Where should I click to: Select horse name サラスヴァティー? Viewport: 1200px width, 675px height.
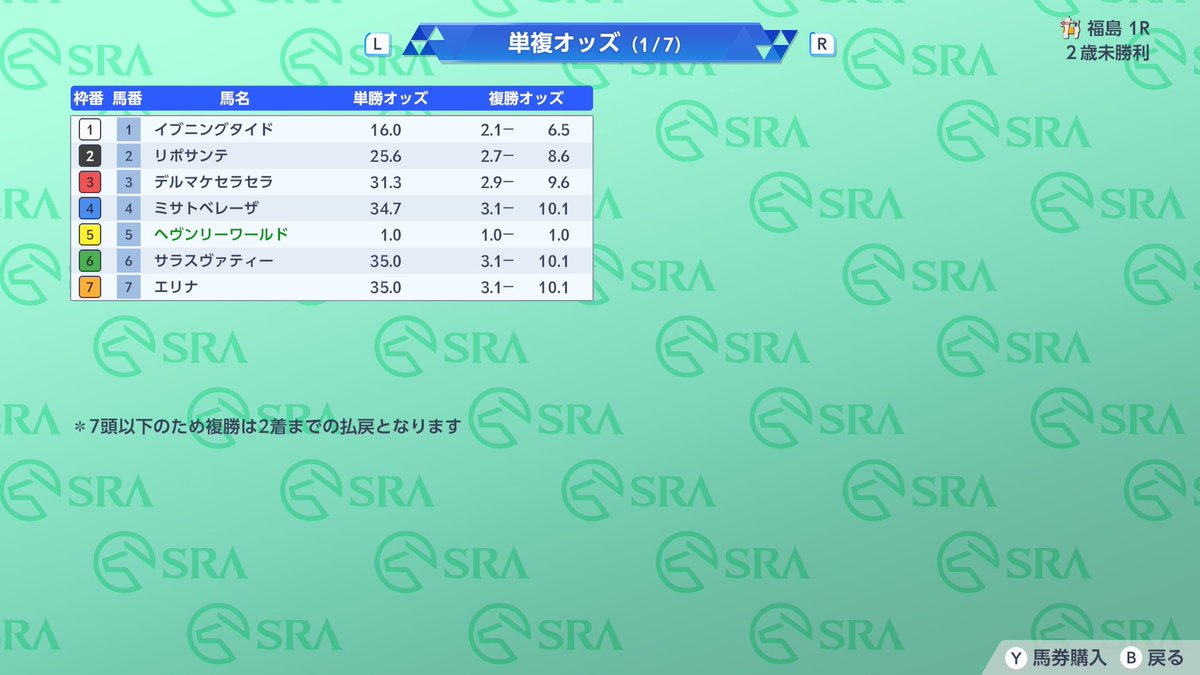pyautogui.click(x=213, y=261)
